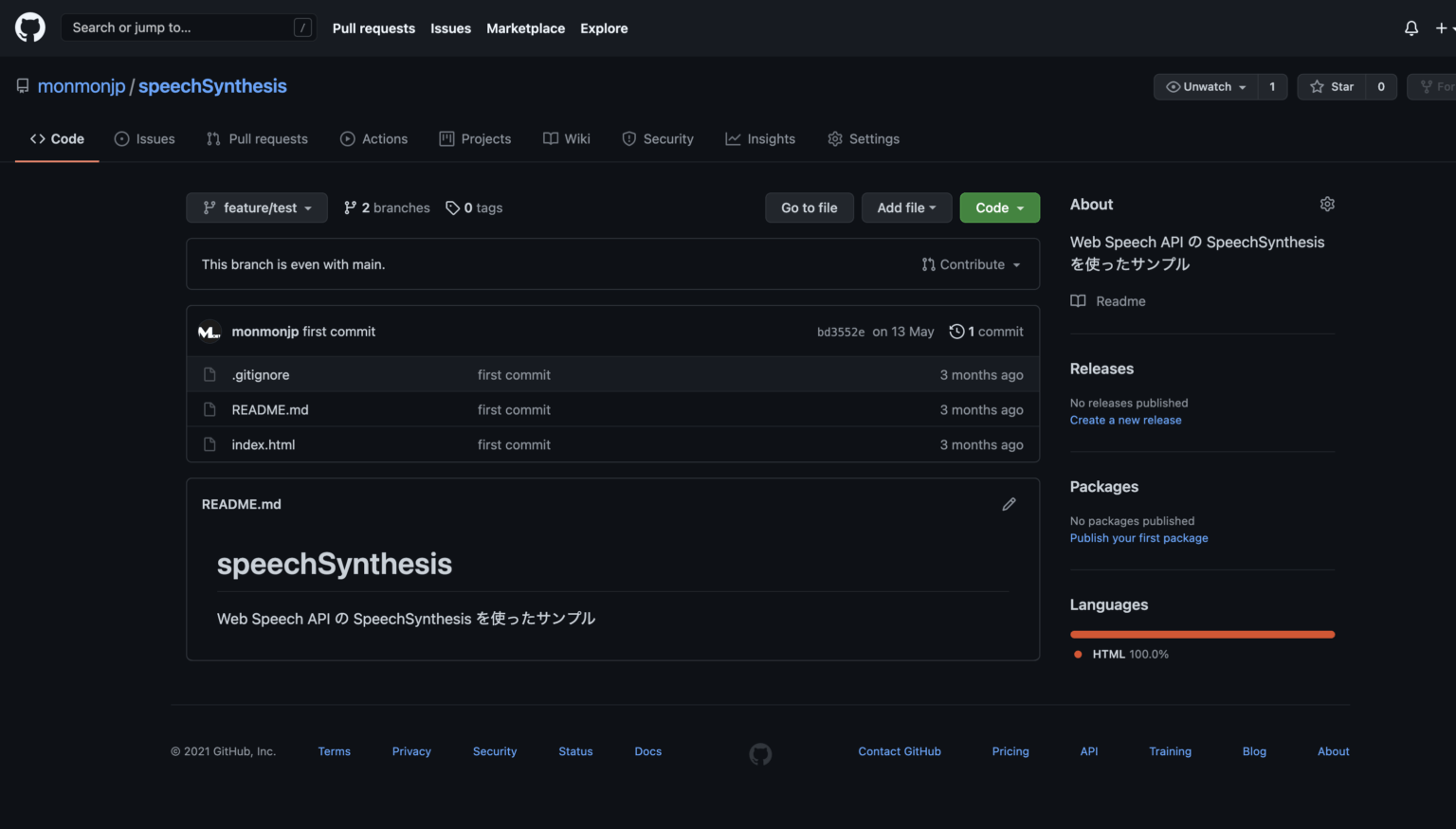
Task: Click the Releases heading
Action: (x=1101, y=369)
